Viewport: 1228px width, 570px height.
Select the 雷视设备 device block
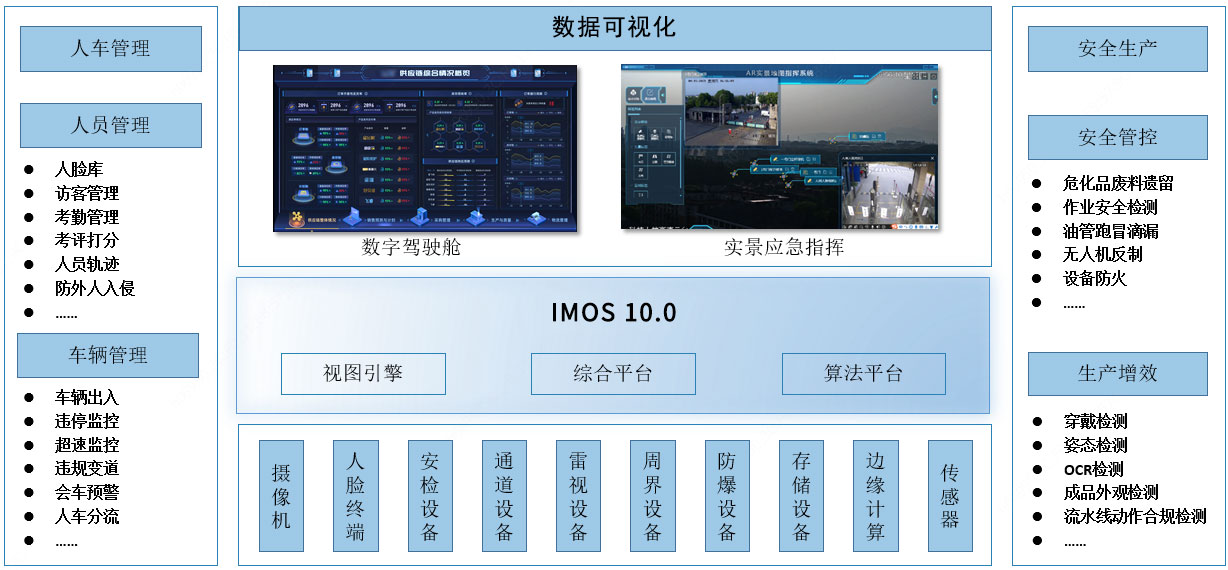[578, 496]
